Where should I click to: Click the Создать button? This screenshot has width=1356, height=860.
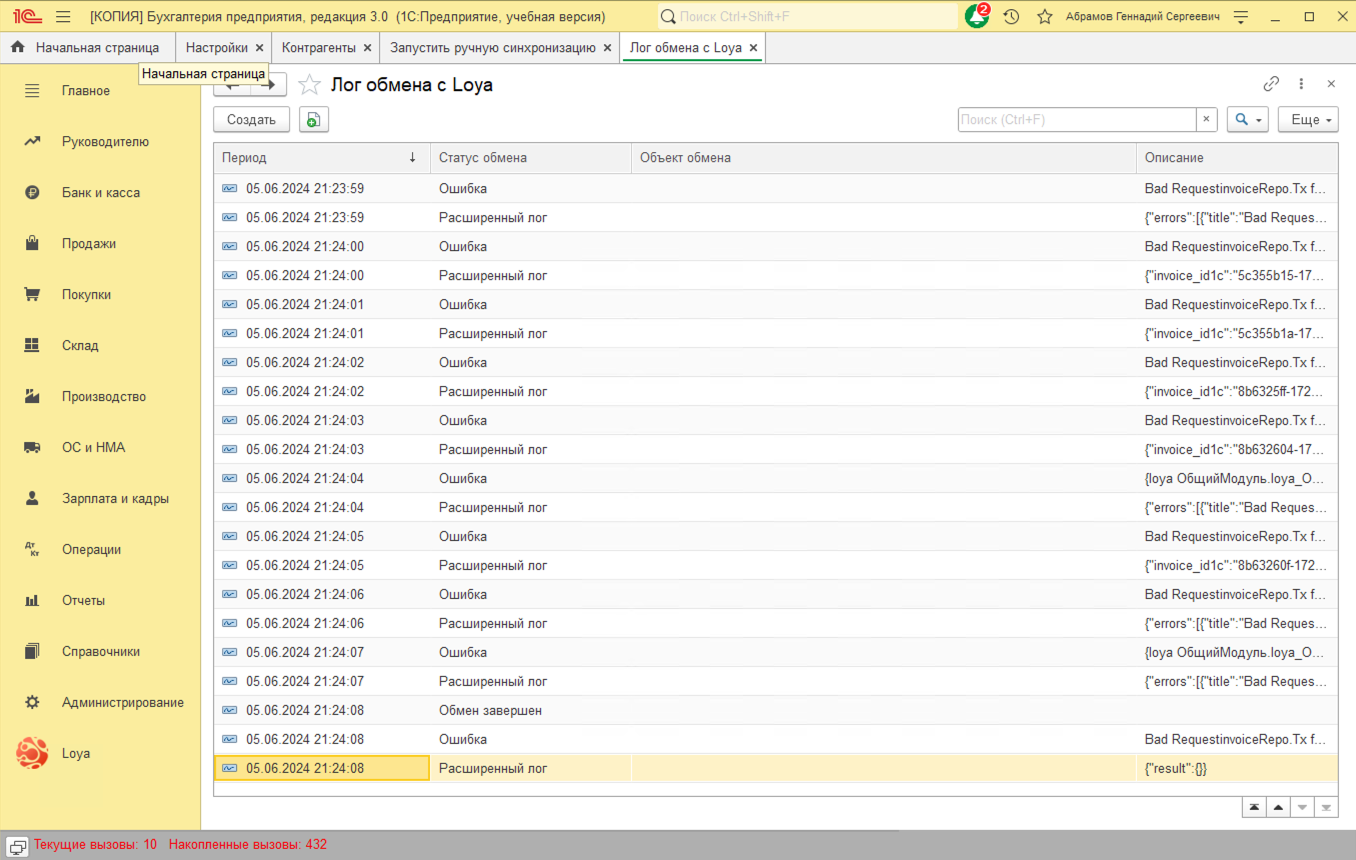[251, 120]
